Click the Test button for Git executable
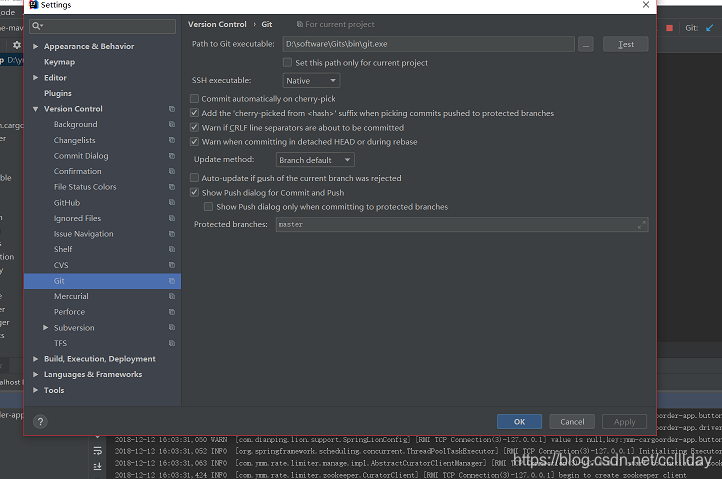The height and width of the screenshot is (479, 722). (625, 44)
